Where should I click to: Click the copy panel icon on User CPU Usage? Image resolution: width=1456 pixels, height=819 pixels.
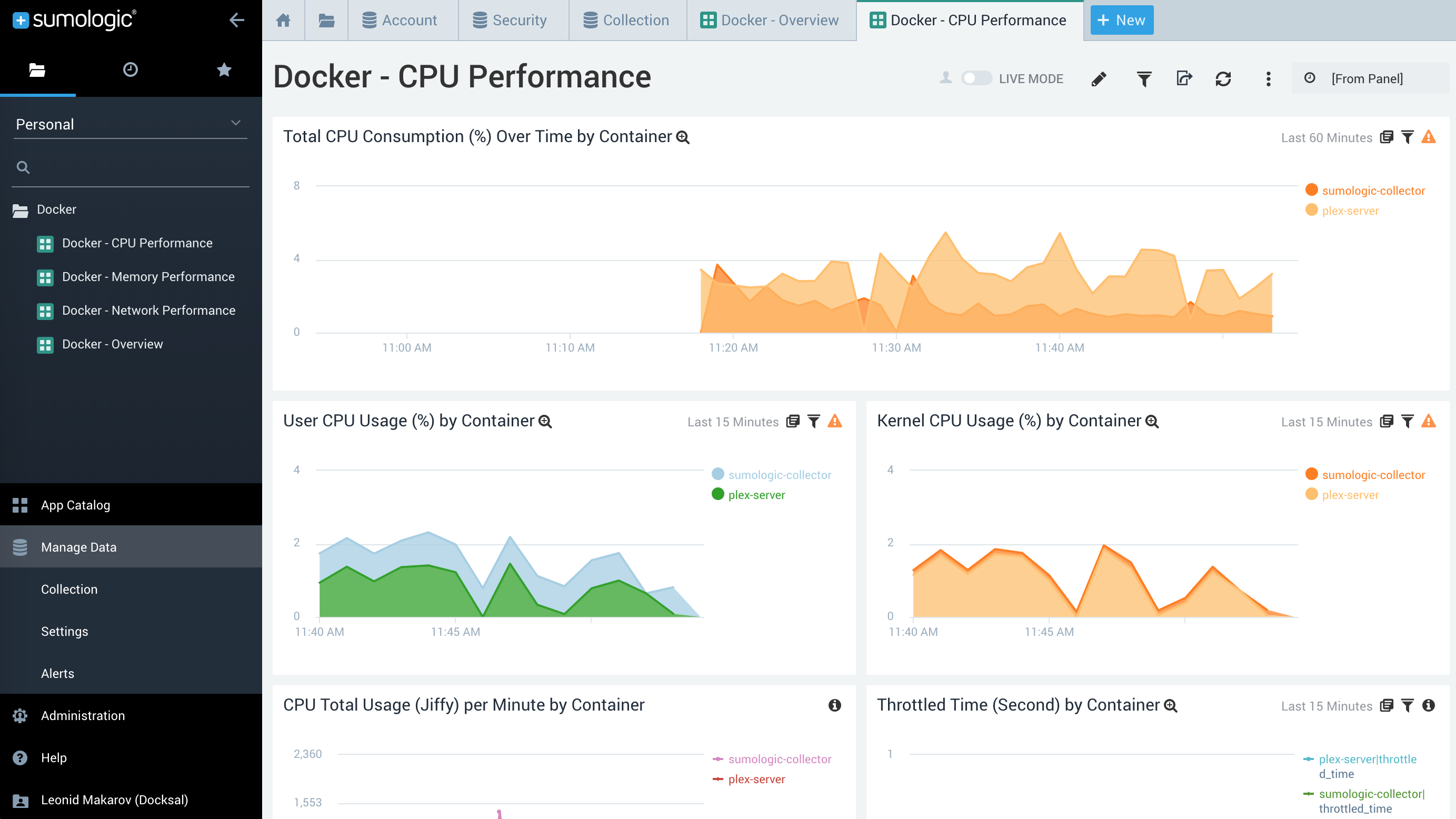pos(792,421)
